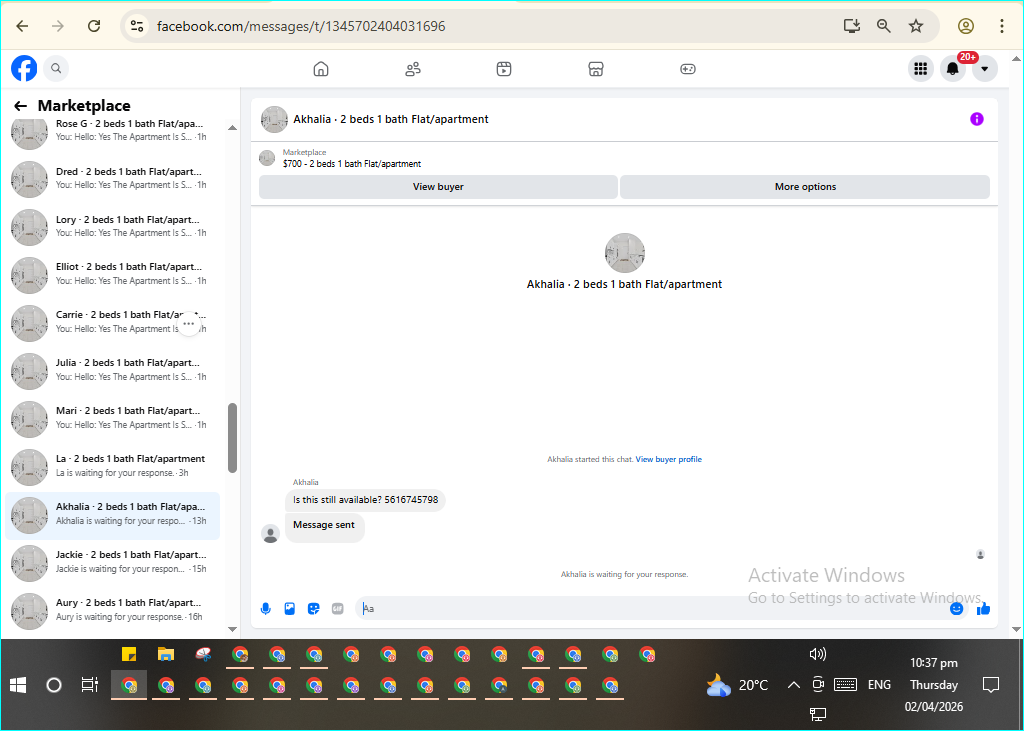1024x731 pixels.
Task: Click "Is this still available? 5616745798" message
Action: pyautogui.click(x=365, y=500)
